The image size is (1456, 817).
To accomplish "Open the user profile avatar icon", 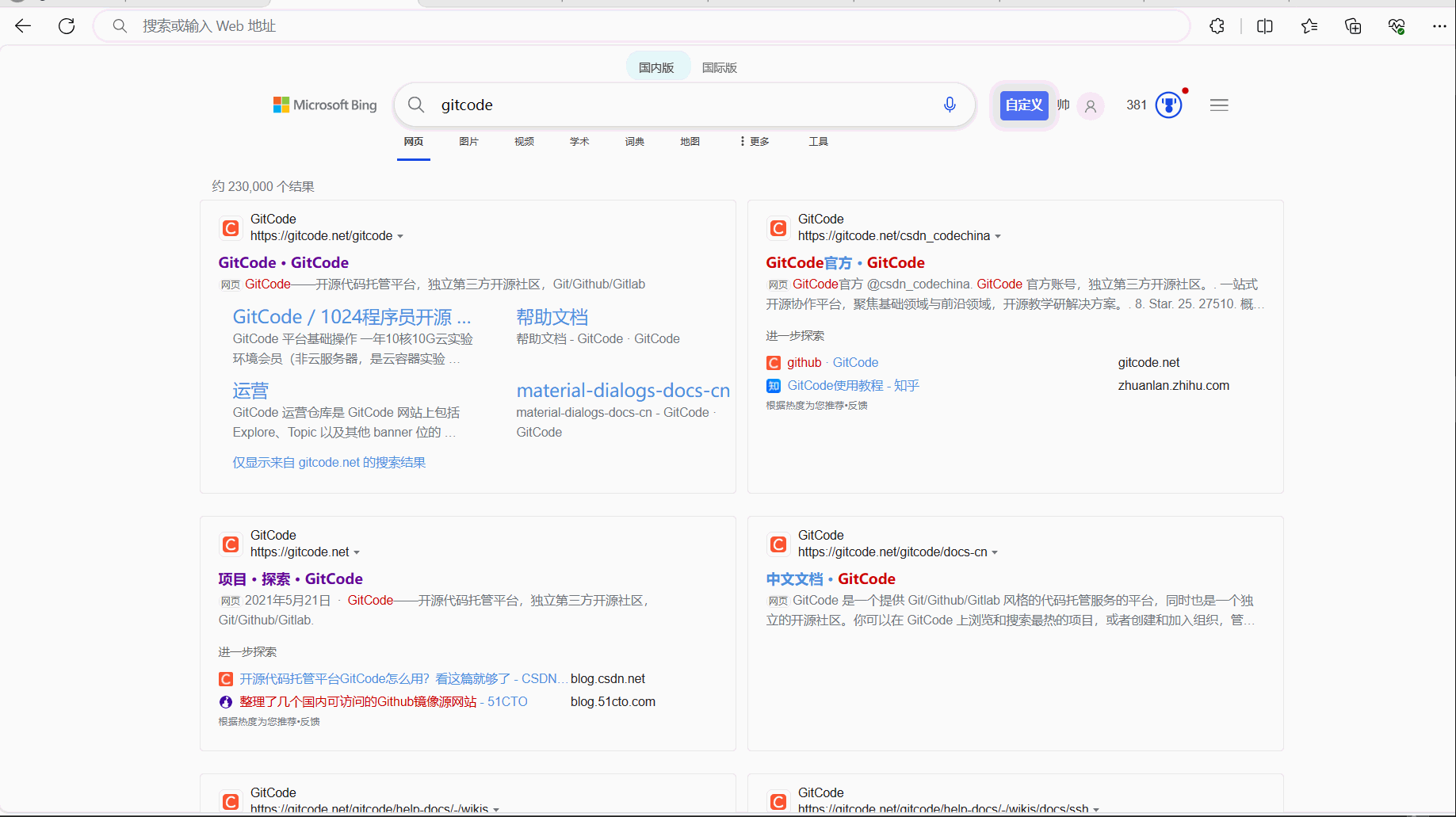I will (x=1091, y=105).
